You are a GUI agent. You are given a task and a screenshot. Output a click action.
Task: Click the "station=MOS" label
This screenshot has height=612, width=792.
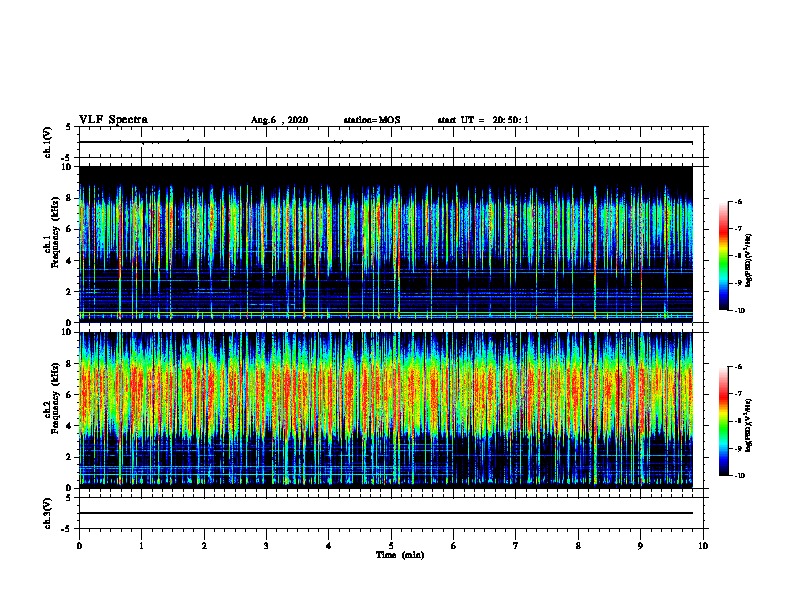[372, 120]
